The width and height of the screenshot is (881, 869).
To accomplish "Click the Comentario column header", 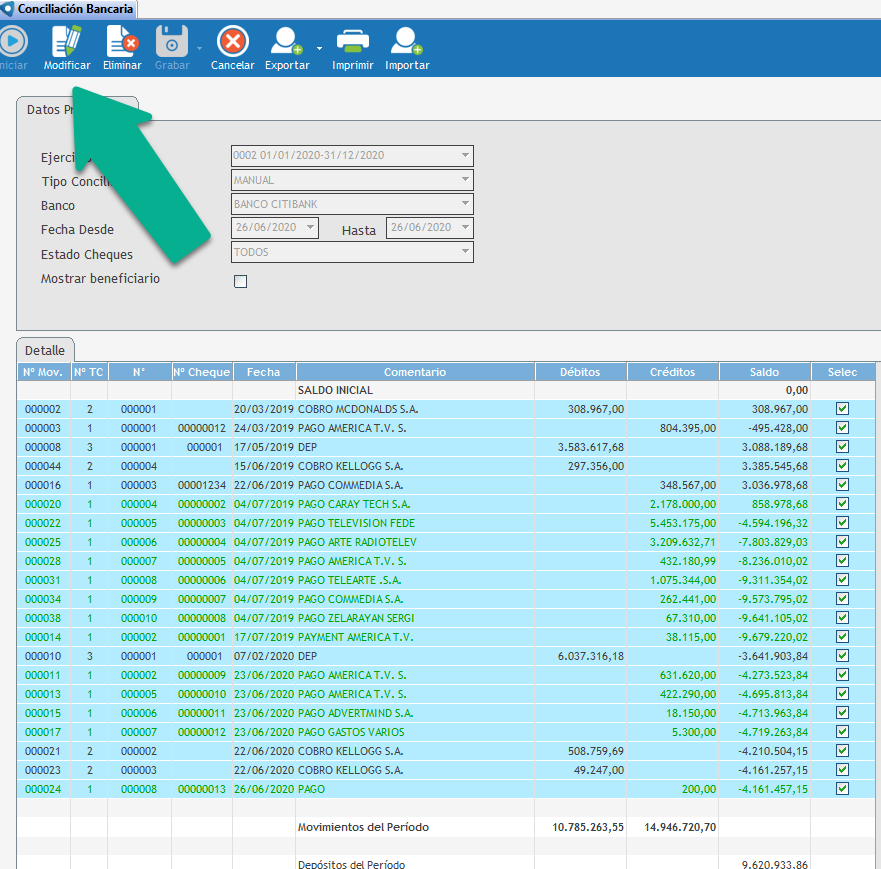I will (x=414, y=372).
